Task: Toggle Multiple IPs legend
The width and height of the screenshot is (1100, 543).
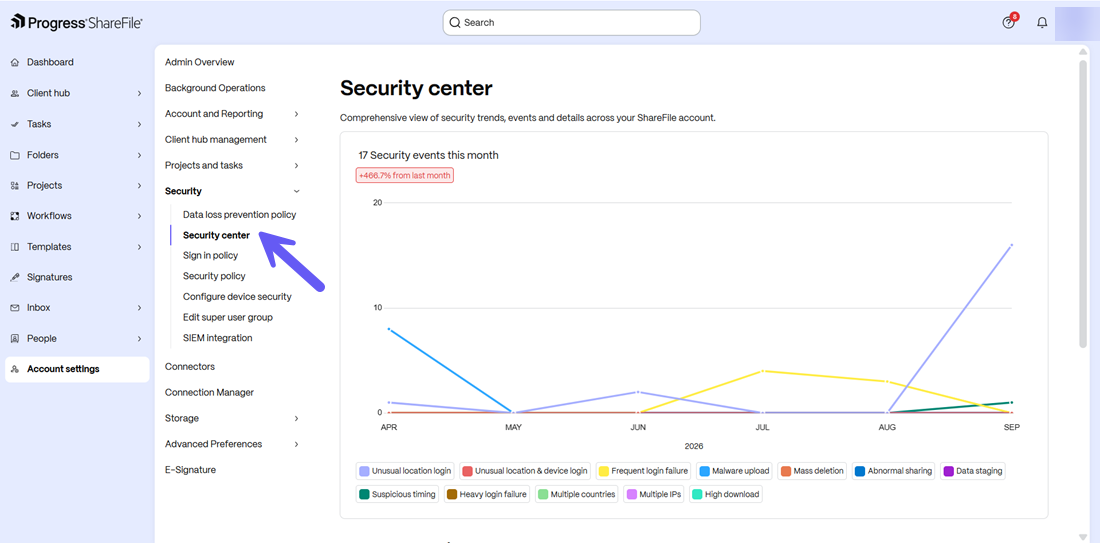Action: click(x=655, y=495)
